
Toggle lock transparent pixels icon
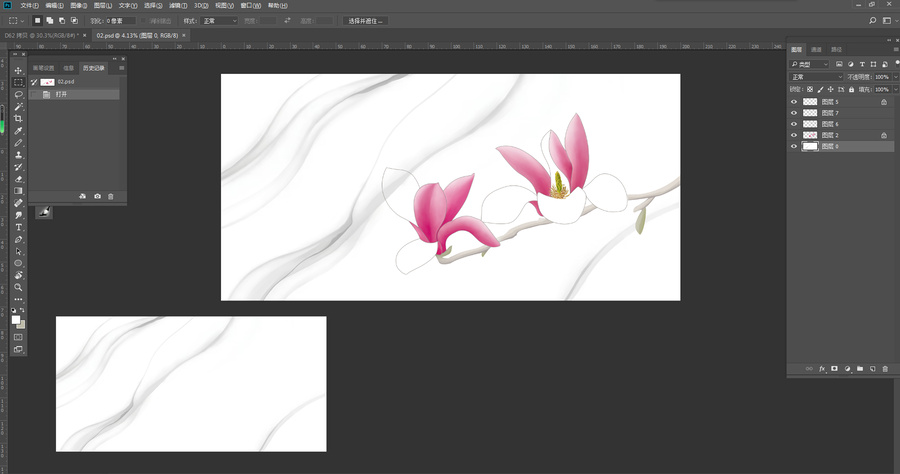pyautogui.click(x=810, y=90)
